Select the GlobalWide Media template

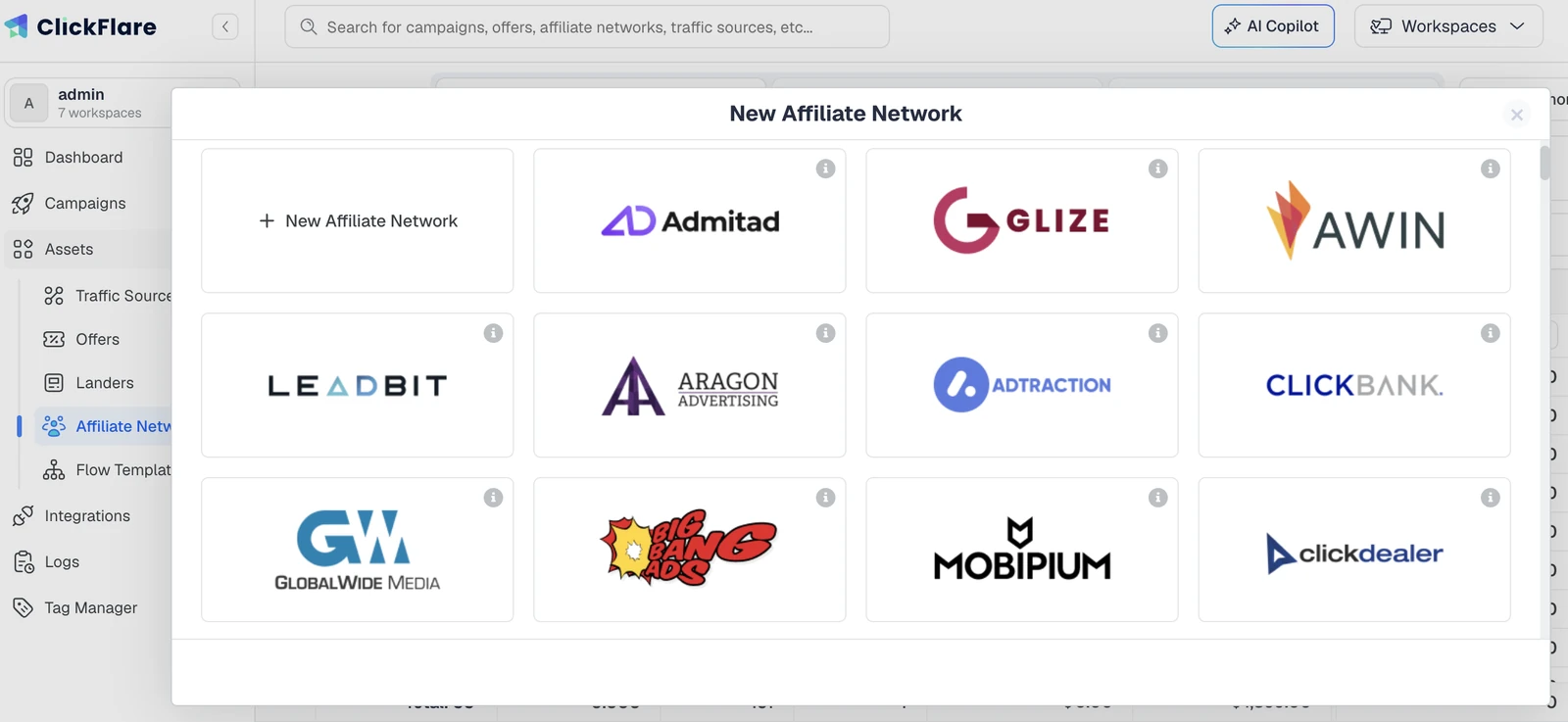358,550
